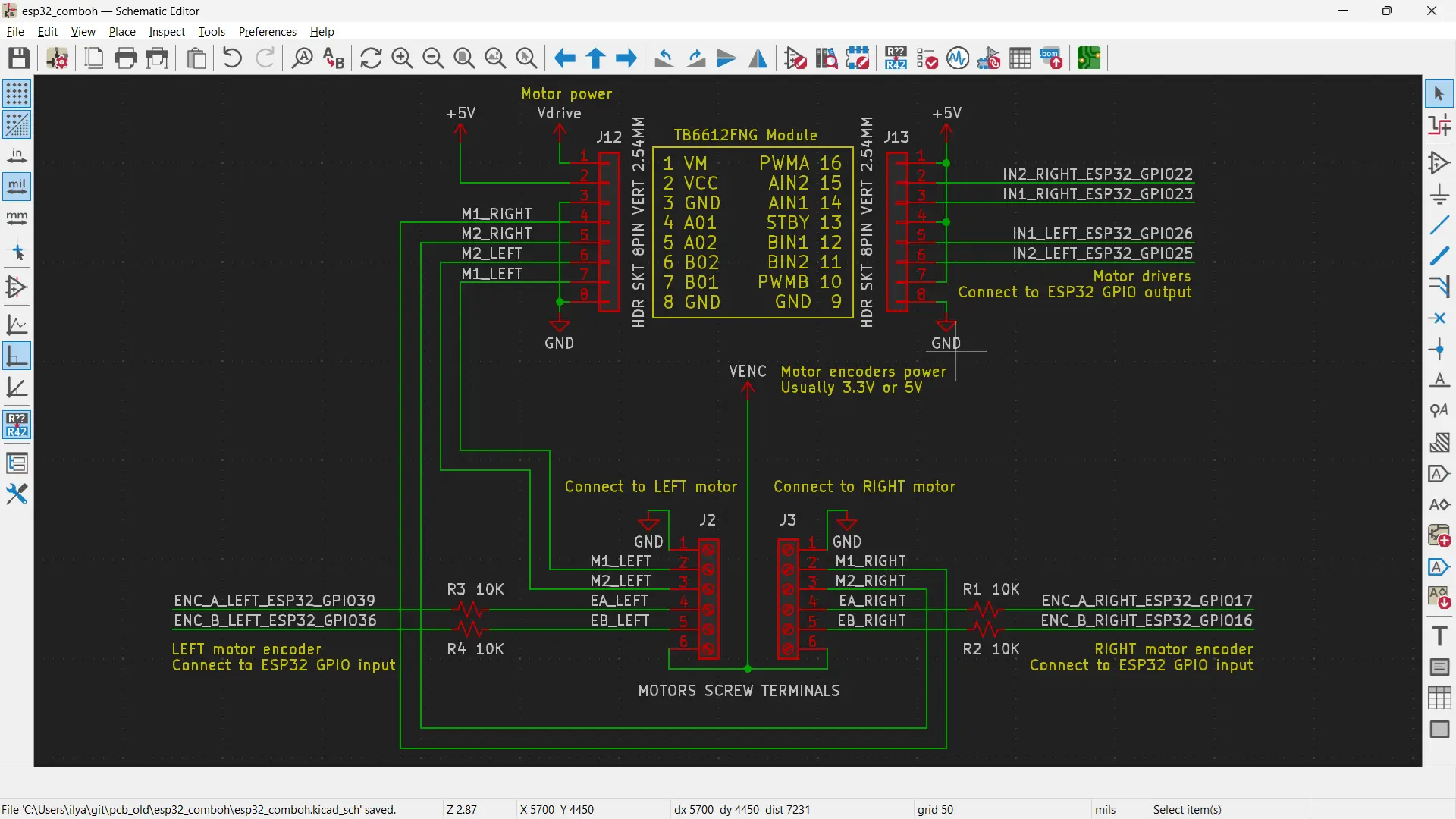Open the Inspect menu
The height and width of the screenshot is (819, 1456).
click(x=167, y=32)
